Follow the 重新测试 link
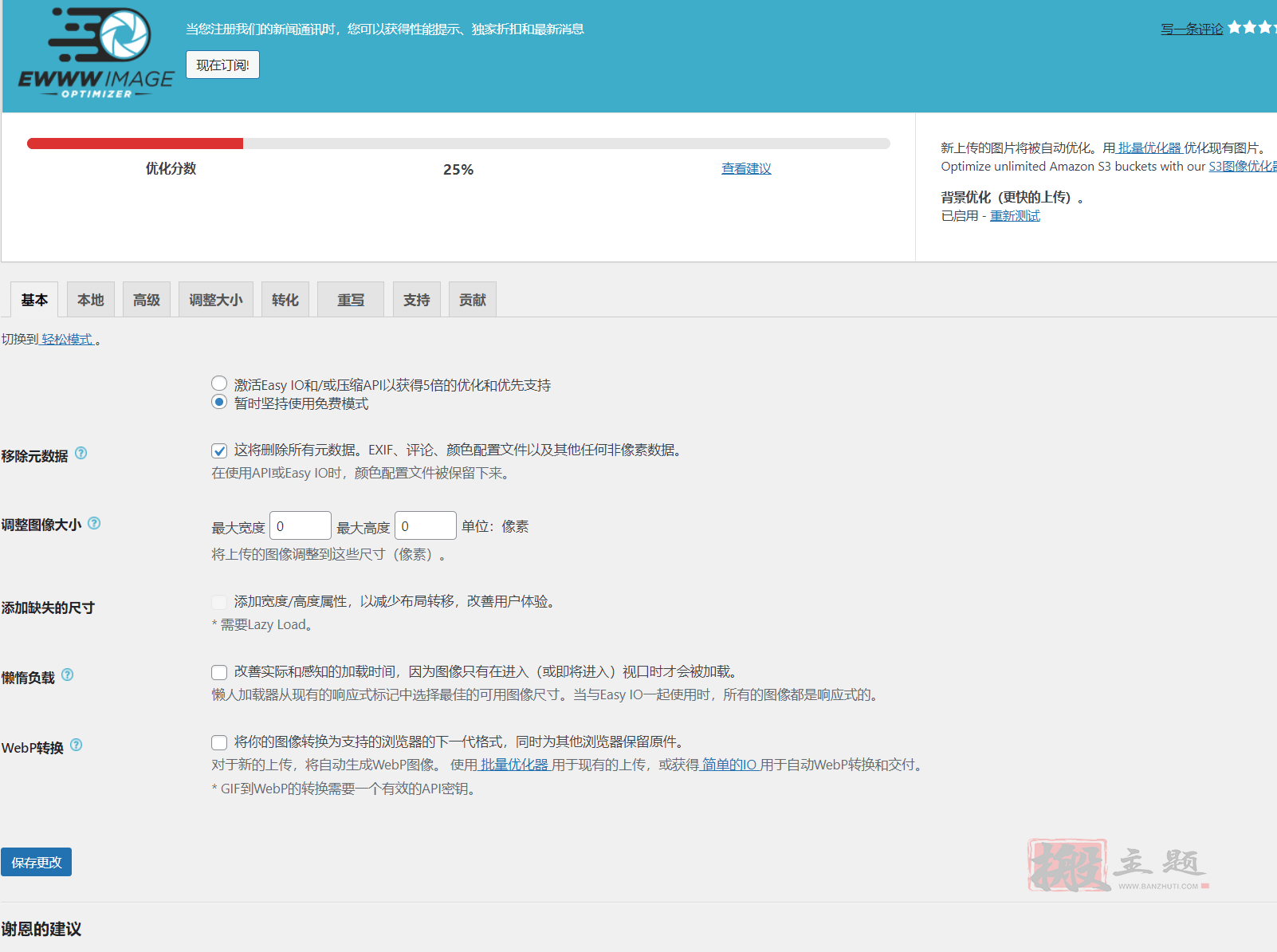The width and height of the screenshot is (1277, 952). coord(1015,215)
